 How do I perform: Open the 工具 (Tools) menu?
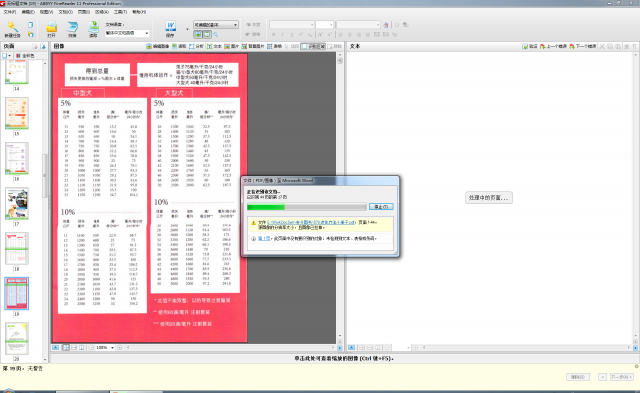click(x=121, y=12)
